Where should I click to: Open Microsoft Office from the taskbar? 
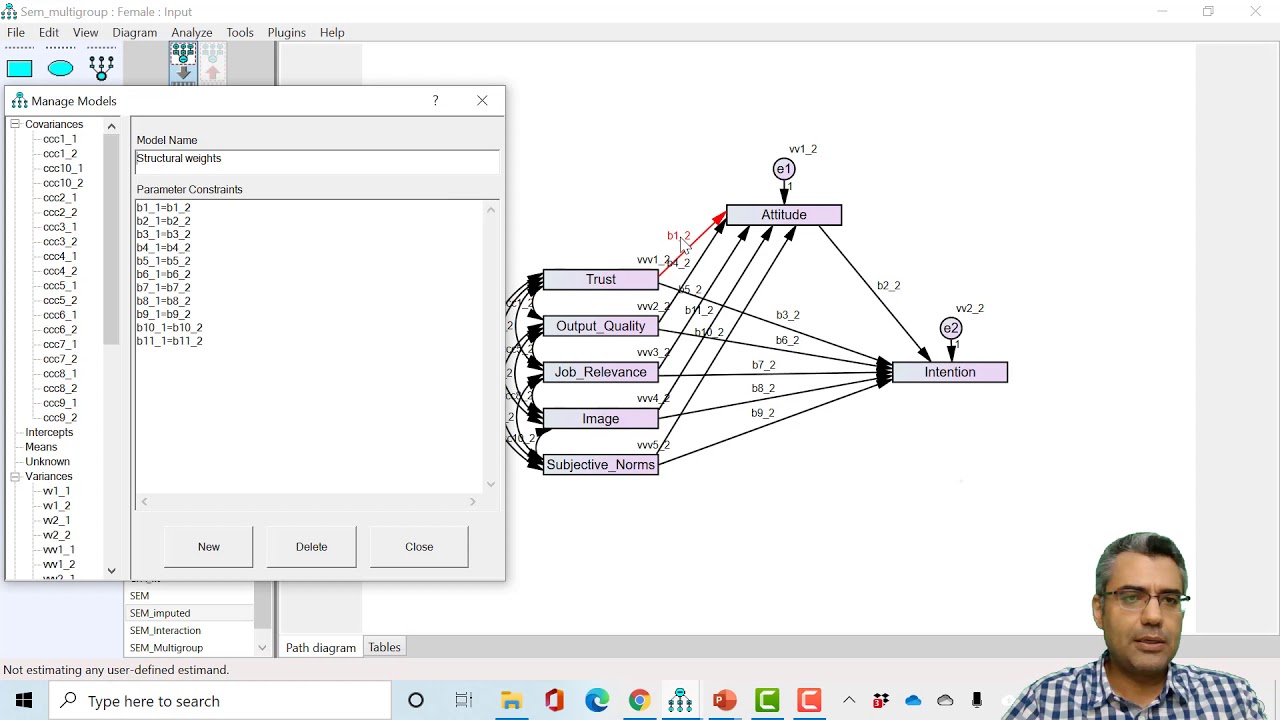pyautogui.click(x=554, y=700)
